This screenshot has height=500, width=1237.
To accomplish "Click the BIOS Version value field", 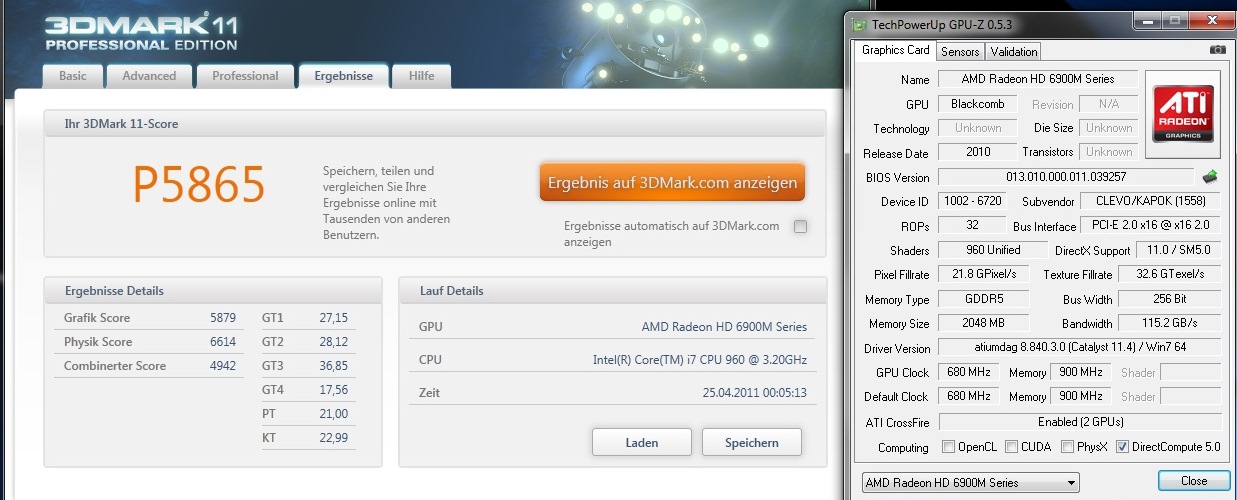I will click(x=1066, y=177).
